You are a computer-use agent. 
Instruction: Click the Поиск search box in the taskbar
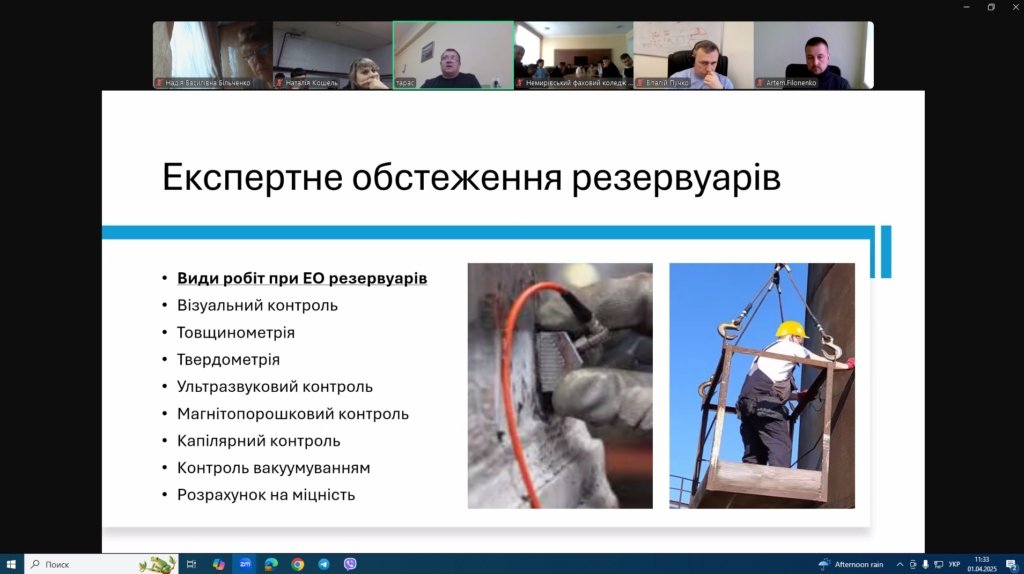click(x=90, y=564)
